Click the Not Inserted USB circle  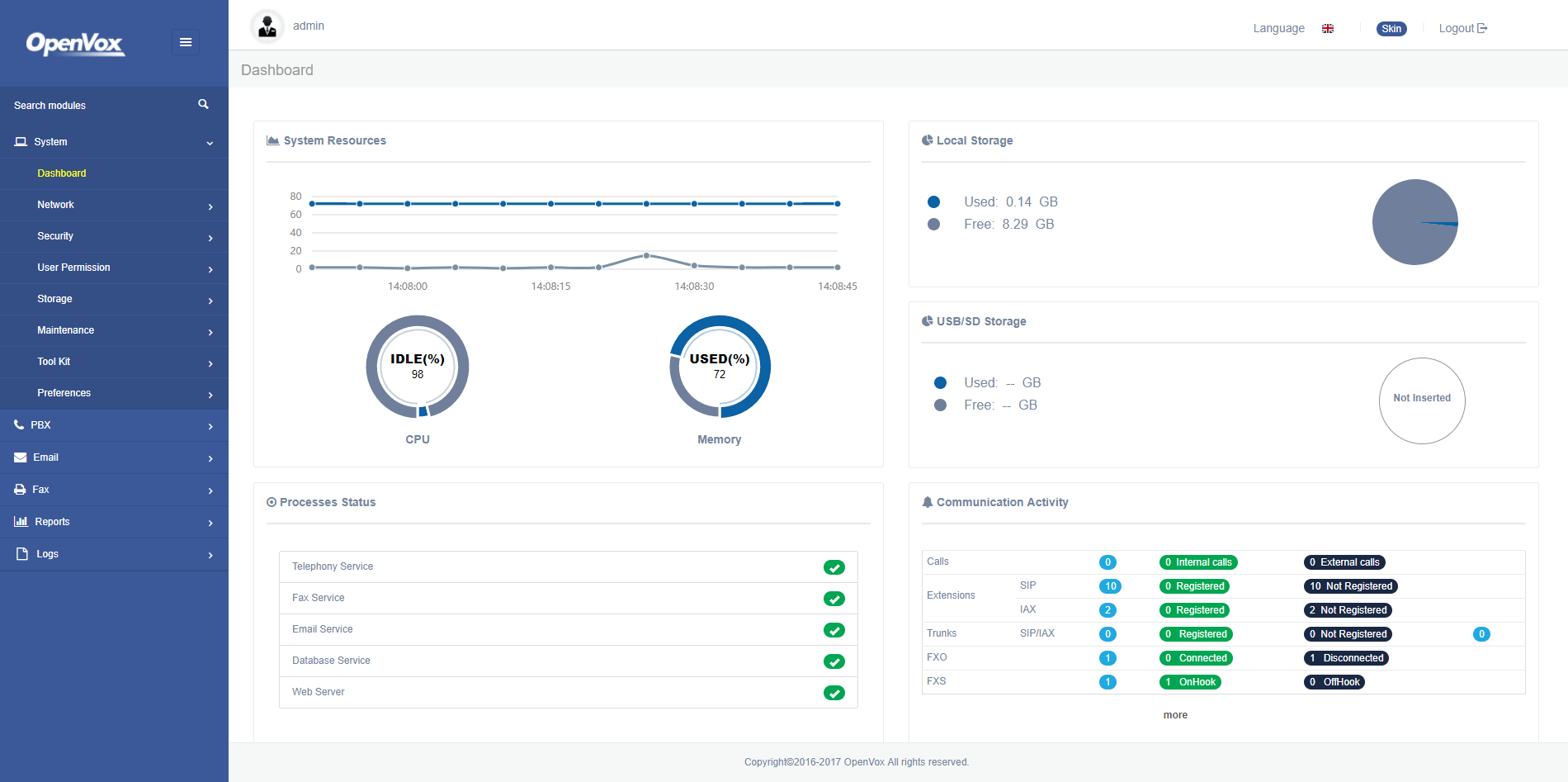[1422, 400]
